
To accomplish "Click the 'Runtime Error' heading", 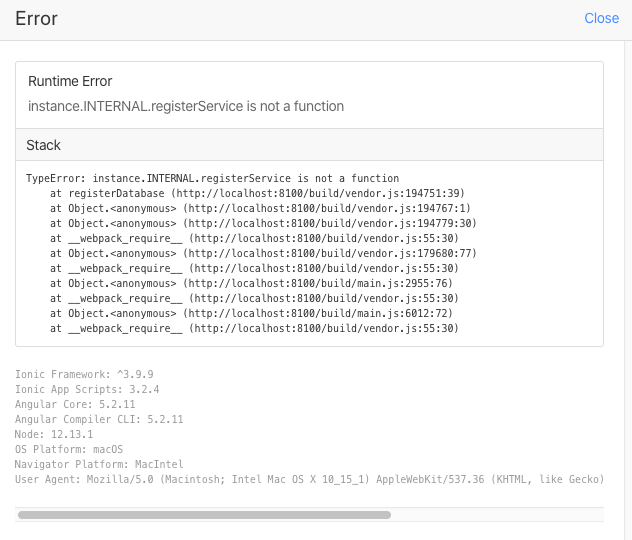I will point(70,81).
